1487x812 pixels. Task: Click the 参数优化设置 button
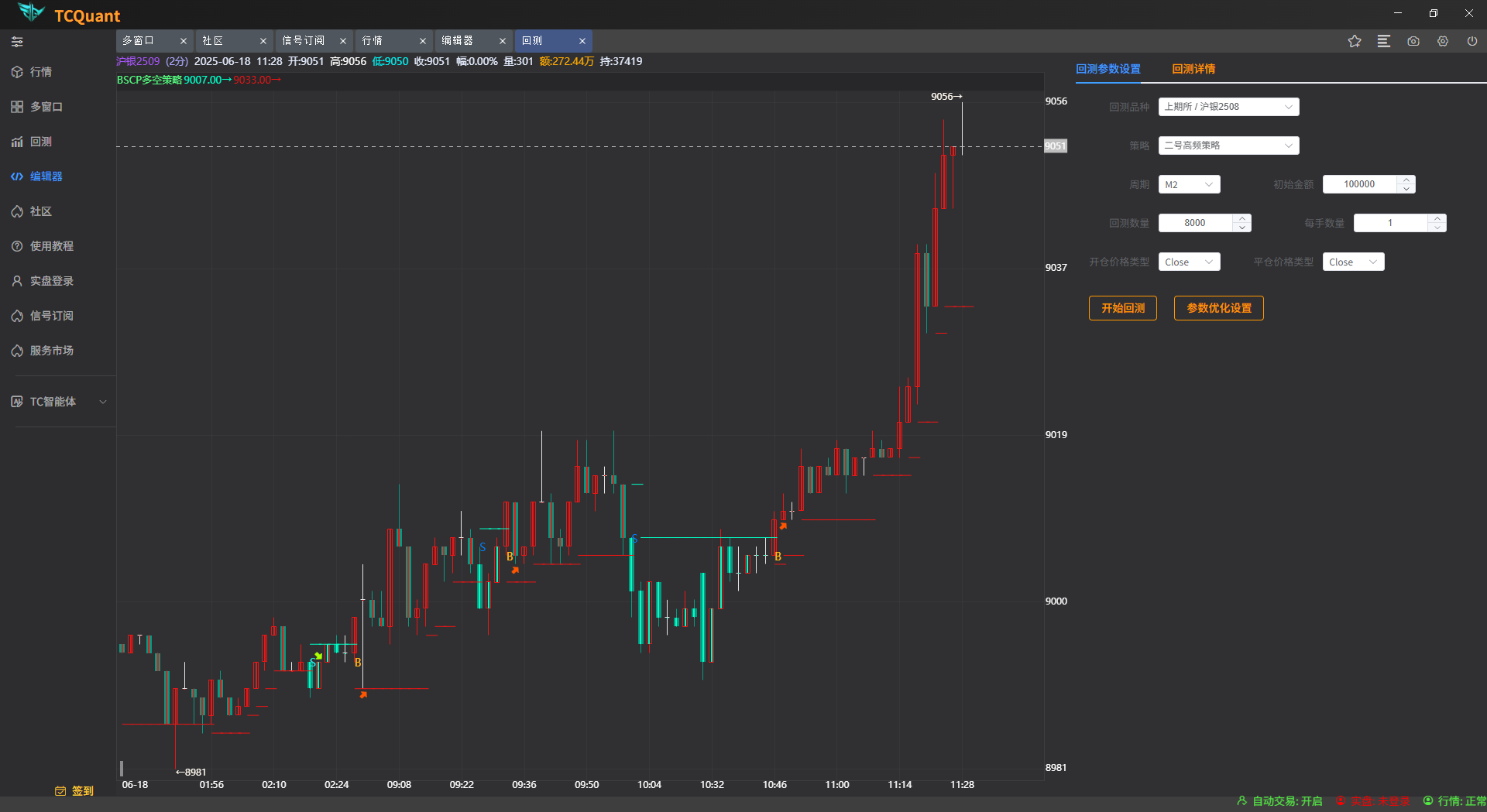click(1218, 308)
